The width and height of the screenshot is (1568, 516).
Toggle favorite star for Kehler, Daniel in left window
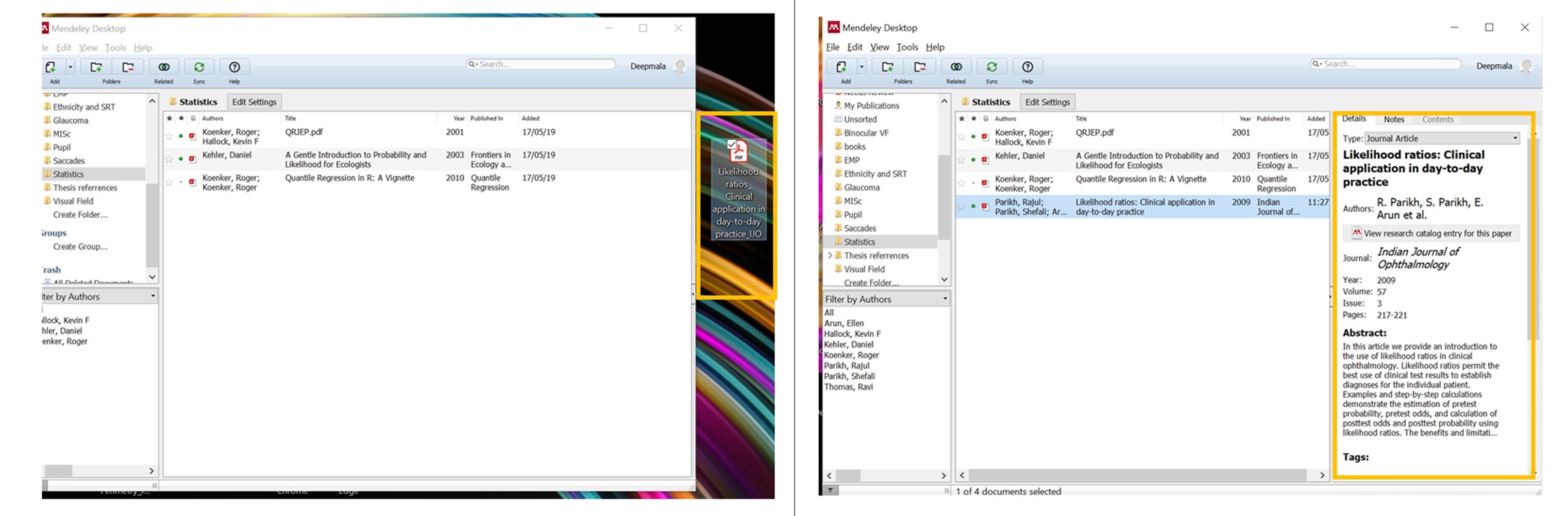coord(169,159)
